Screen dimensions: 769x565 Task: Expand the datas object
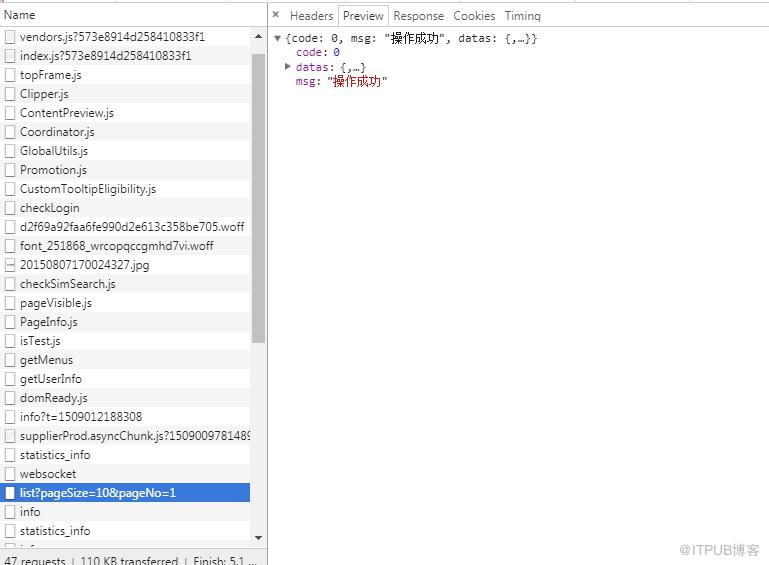pyautogui.click(x=288, y=66)
